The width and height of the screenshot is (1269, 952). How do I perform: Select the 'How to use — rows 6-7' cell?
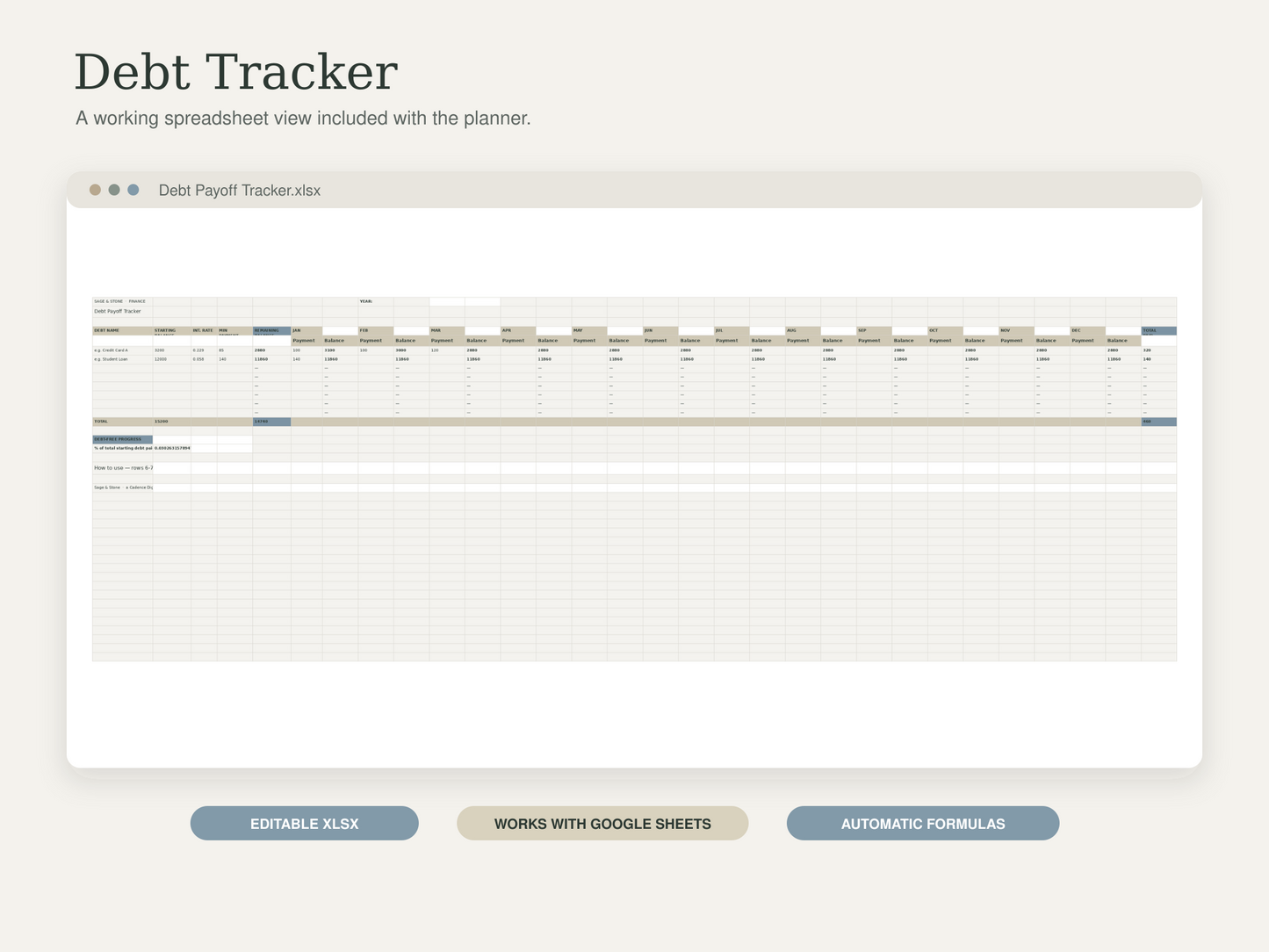pyautogui.click(x=122, y=468)
